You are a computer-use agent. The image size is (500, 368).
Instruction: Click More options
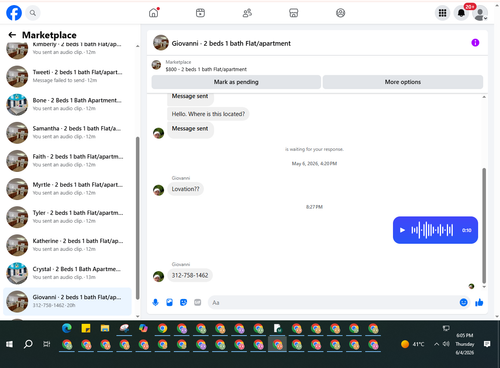403,82
